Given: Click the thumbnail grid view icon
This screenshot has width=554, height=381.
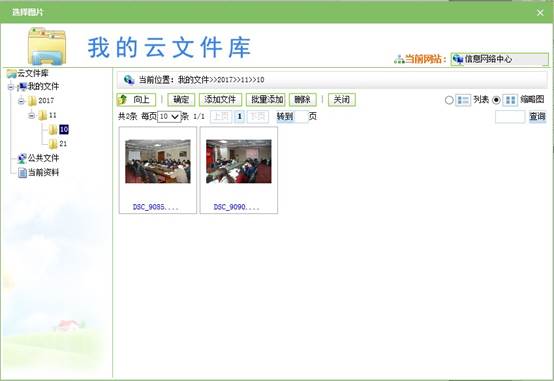Looking at the screenshot, I should (510, 100).
